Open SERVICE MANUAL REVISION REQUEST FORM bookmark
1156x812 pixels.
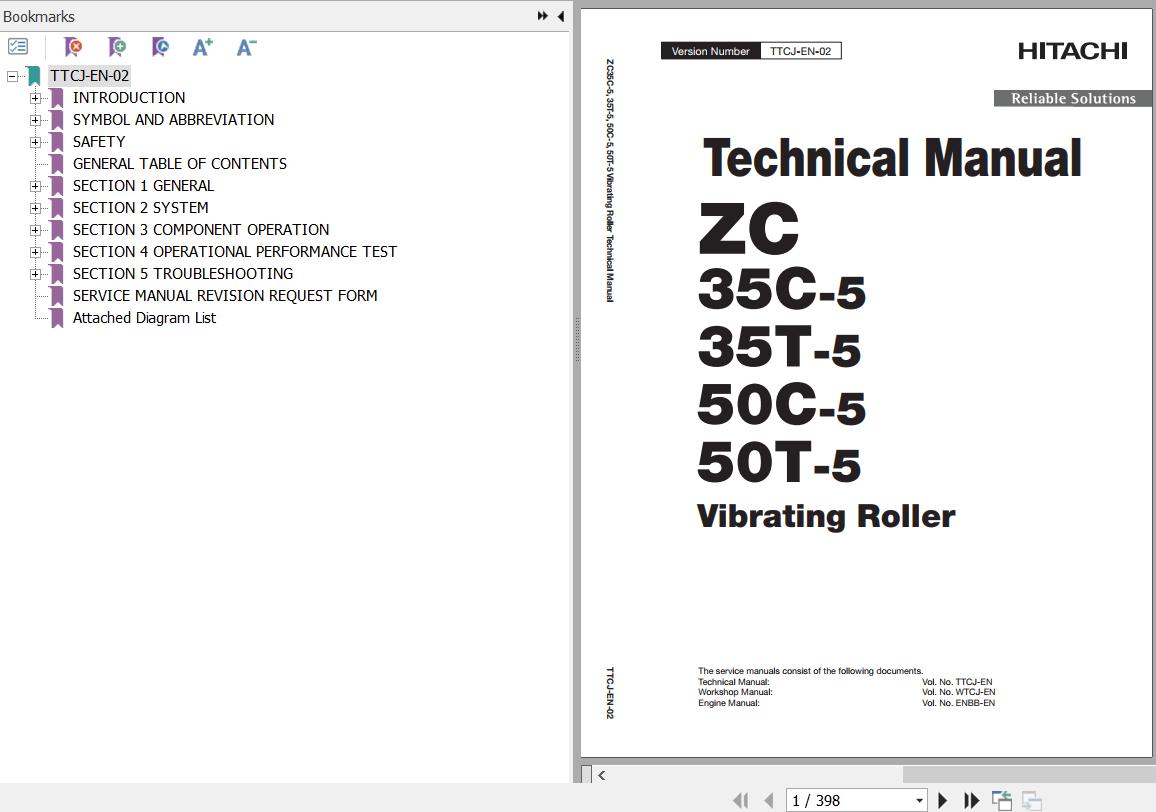225,296
